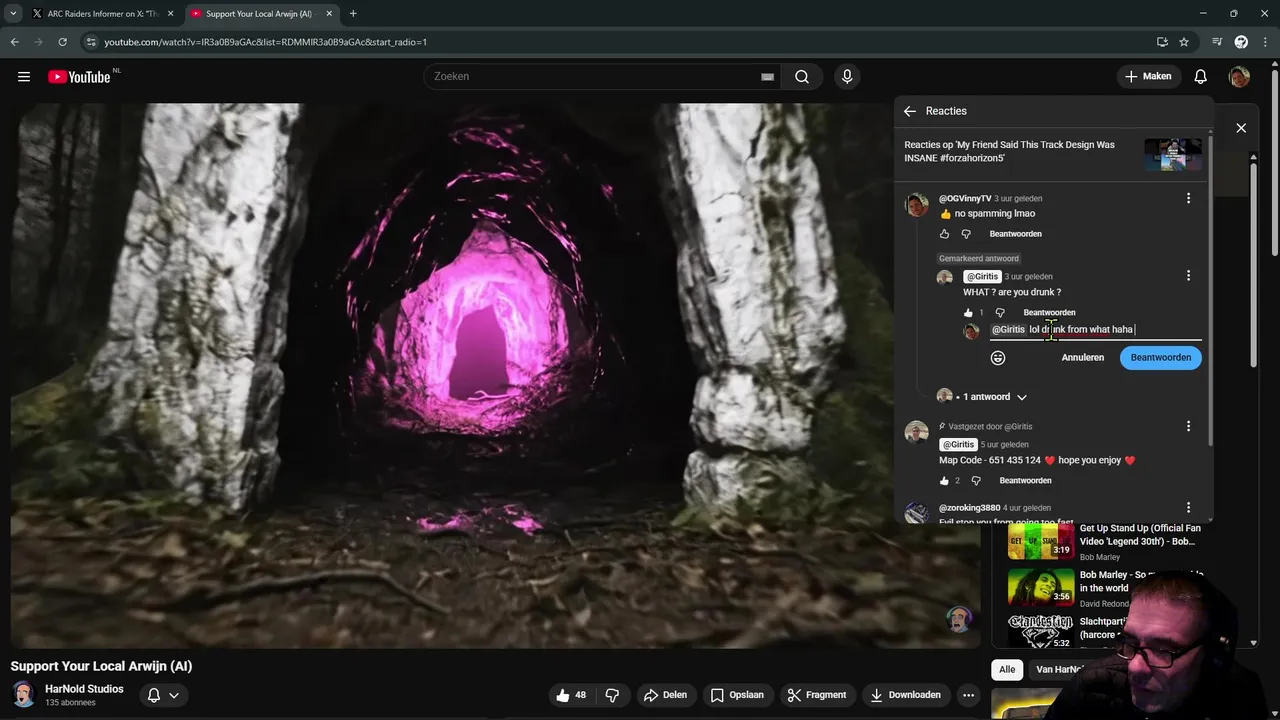
Task: Click the install app icon in address bar
Action: pyautogui.click(x=1162, y=42)
